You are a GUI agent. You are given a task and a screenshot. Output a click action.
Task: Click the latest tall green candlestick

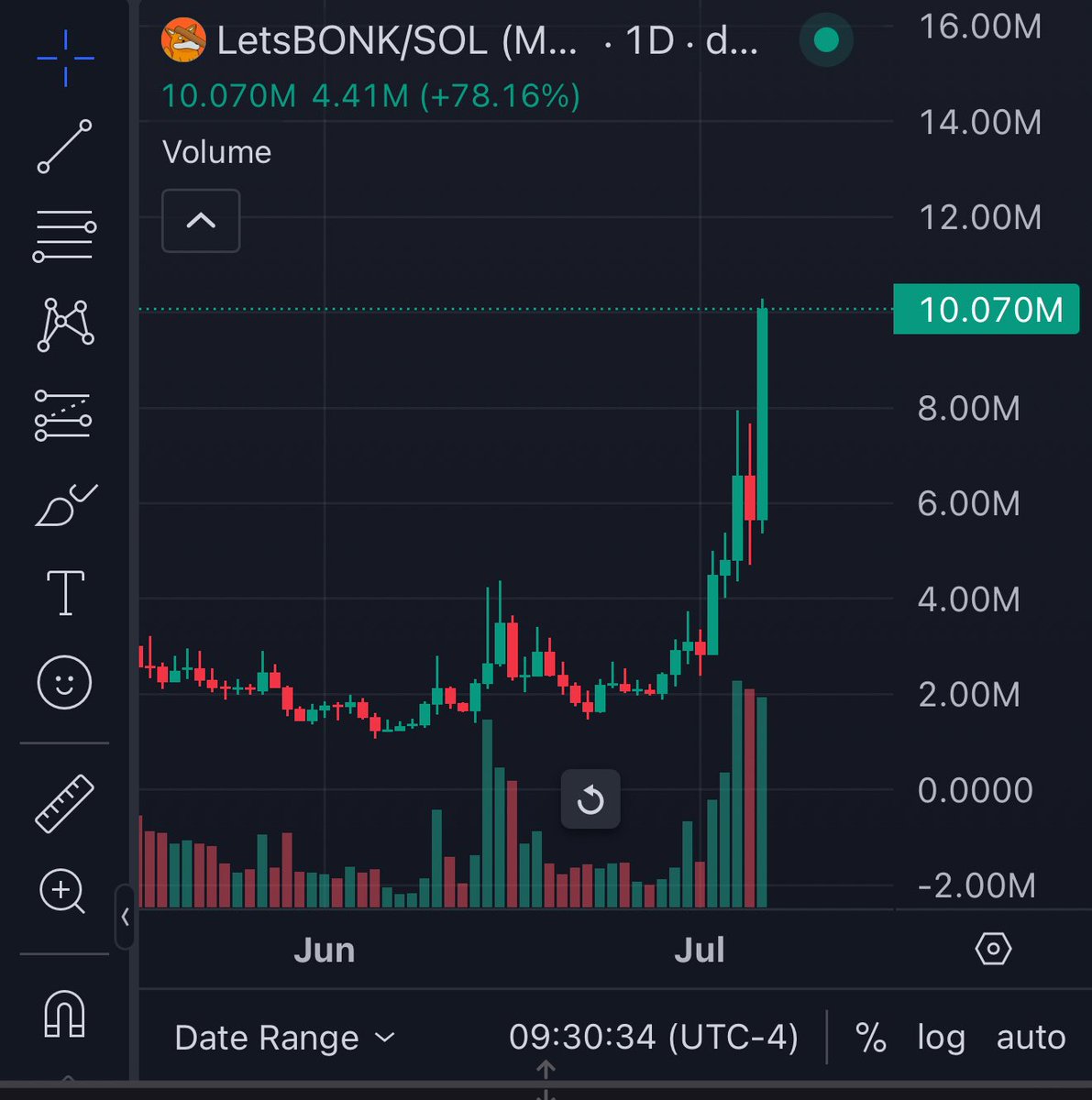pyautogui.click(x=762, y=414)
